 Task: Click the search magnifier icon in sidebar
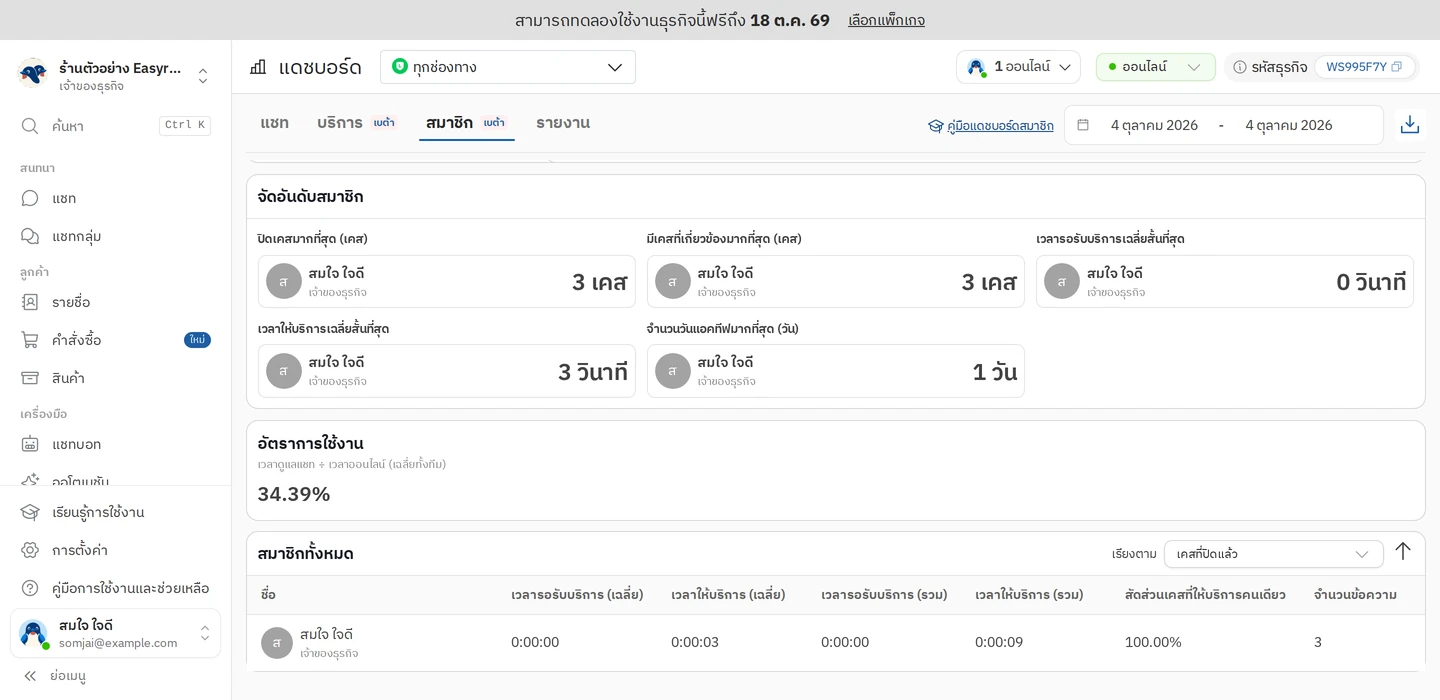tap(30, 126)
